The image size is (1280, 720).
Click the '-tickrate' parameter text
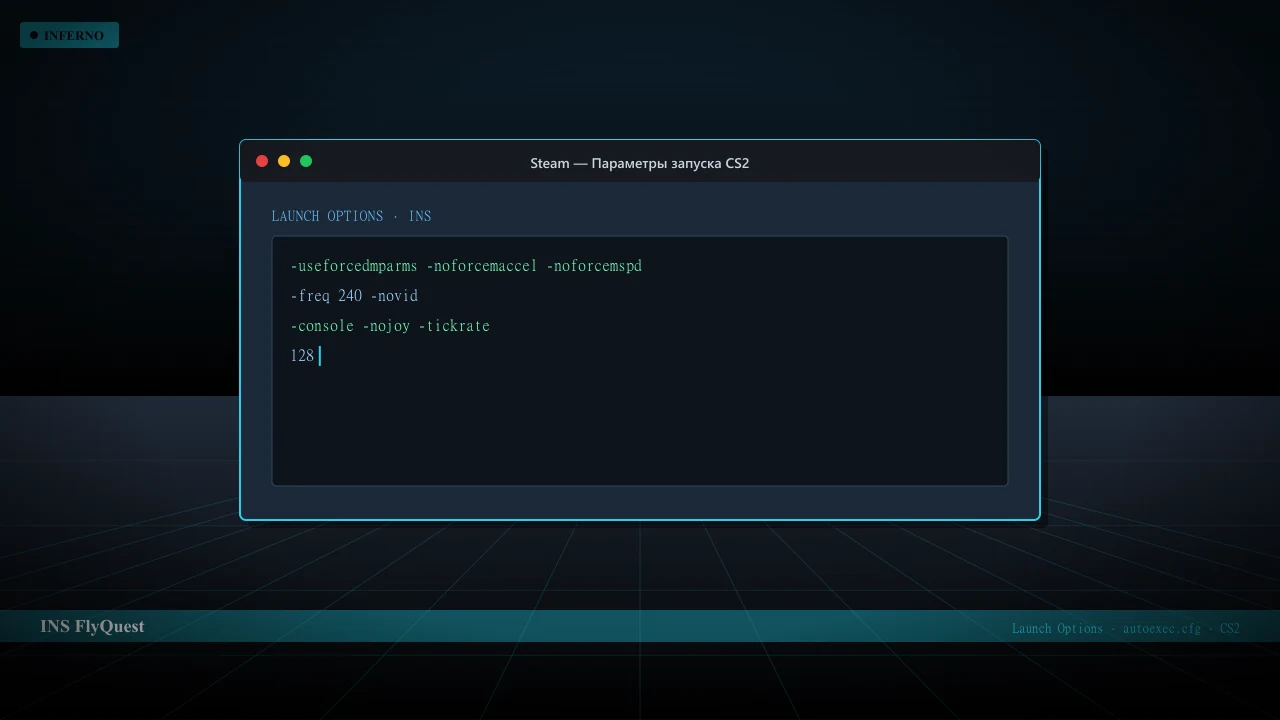click(x=454, y=327)
